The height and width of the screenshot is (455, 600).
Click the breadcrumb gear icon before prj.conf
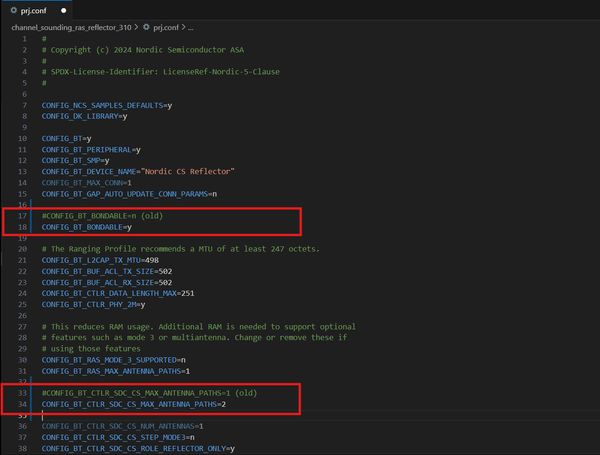147,27
